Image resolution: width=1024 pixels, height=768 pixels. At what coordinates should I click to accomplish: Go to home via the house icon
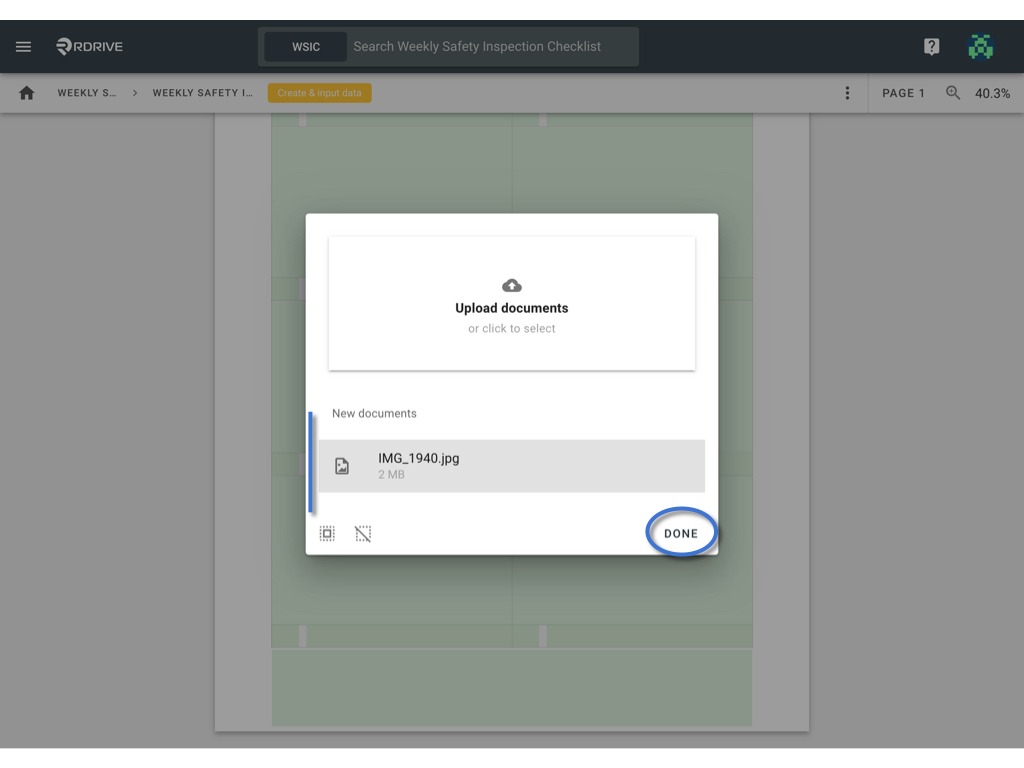(27, 93)
